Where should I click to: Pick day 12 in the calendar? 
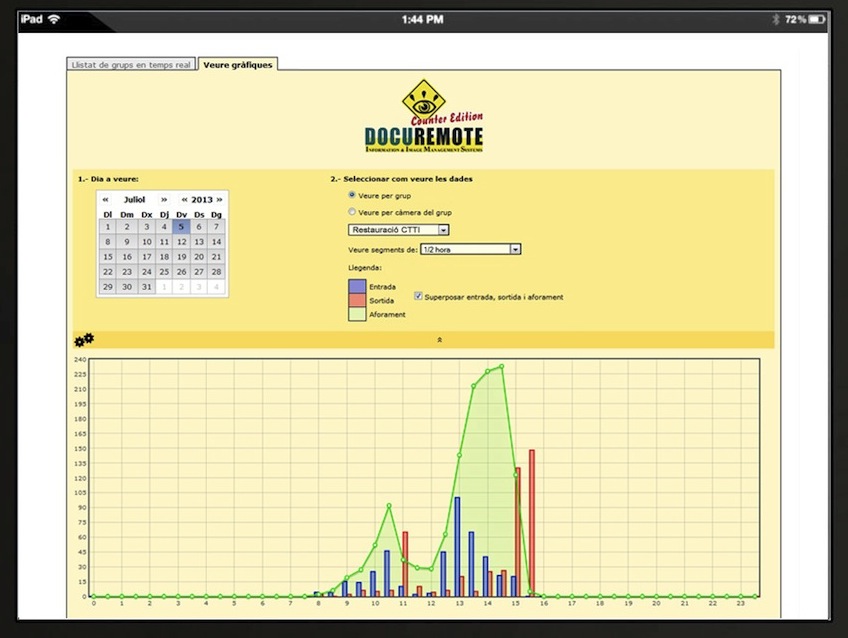click(181, 242)
